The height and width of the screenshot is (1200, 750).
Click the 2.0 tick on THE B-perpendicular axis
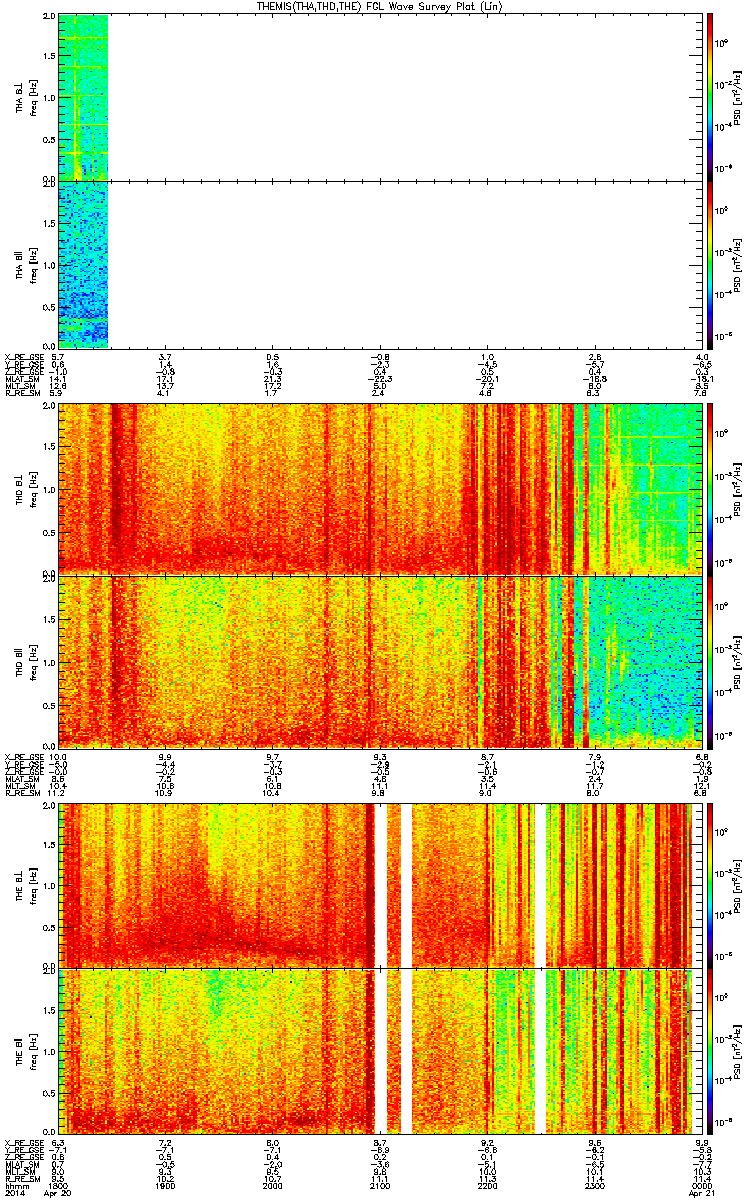pyautogui.click(x=49, y=807)
